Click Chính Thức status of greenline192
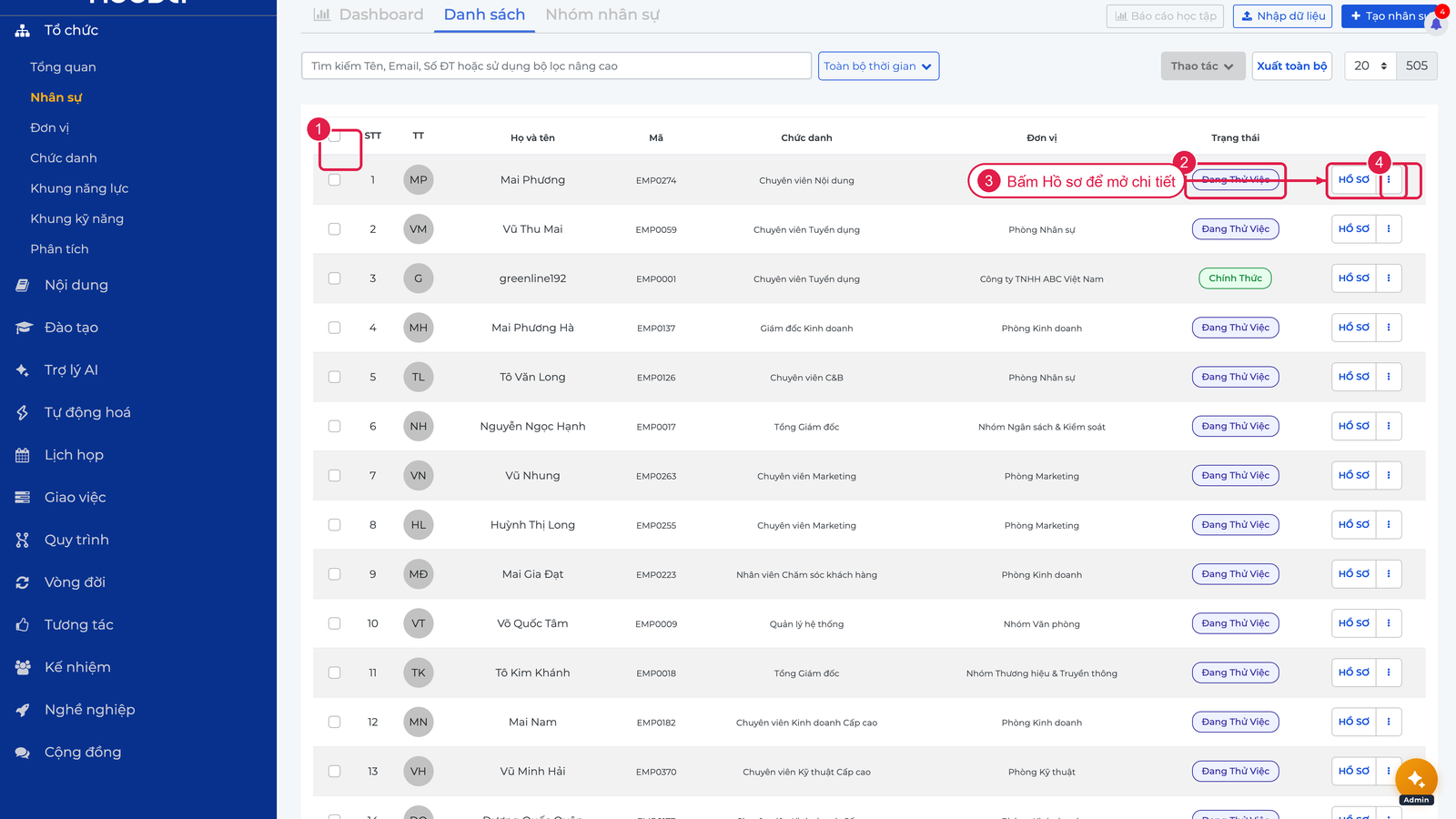Image resolution: width=1456 pixels, height=819 pixels. pyautogui.click(x=1236, y=278)
